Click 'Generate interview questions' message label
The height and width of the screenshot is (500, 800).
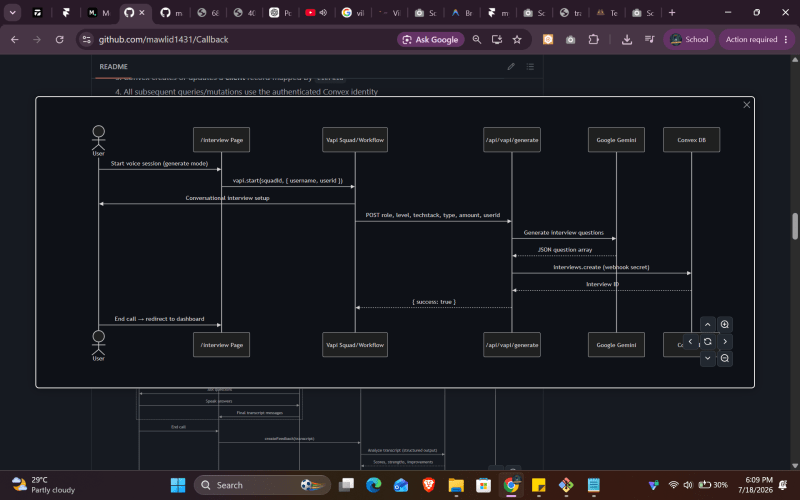564,232
